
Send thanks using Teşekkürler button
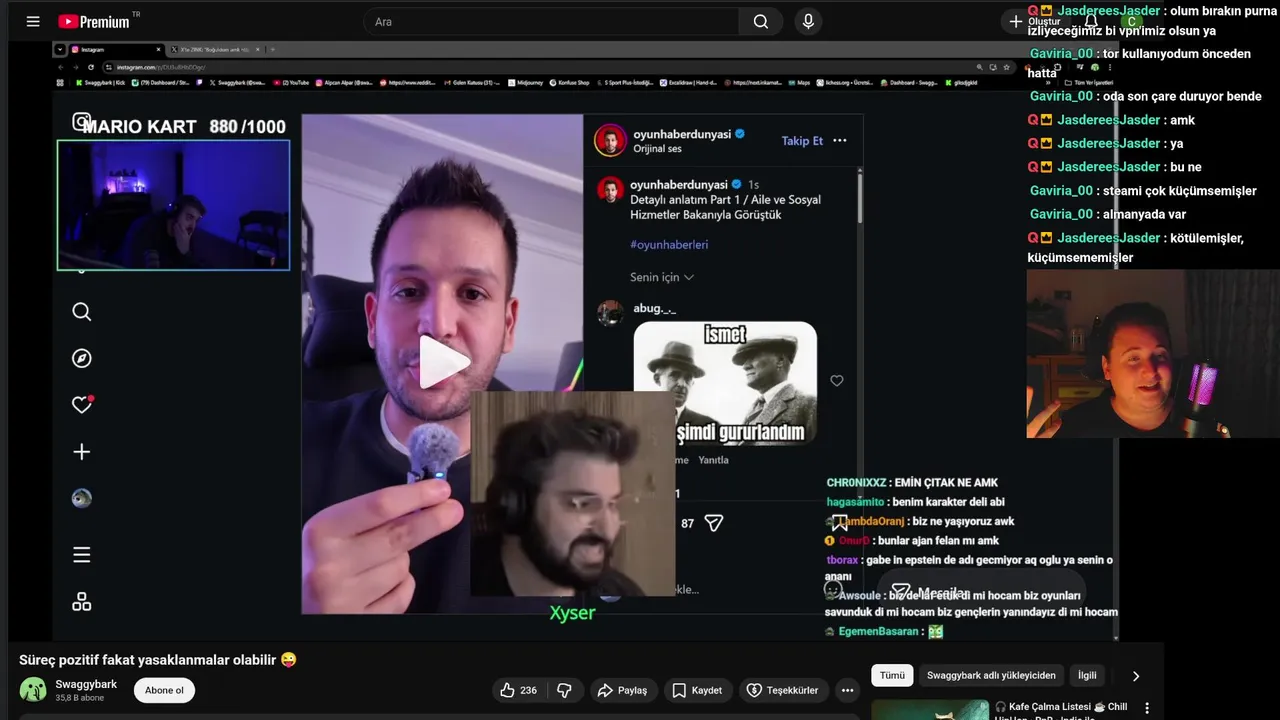coord(782,690)
